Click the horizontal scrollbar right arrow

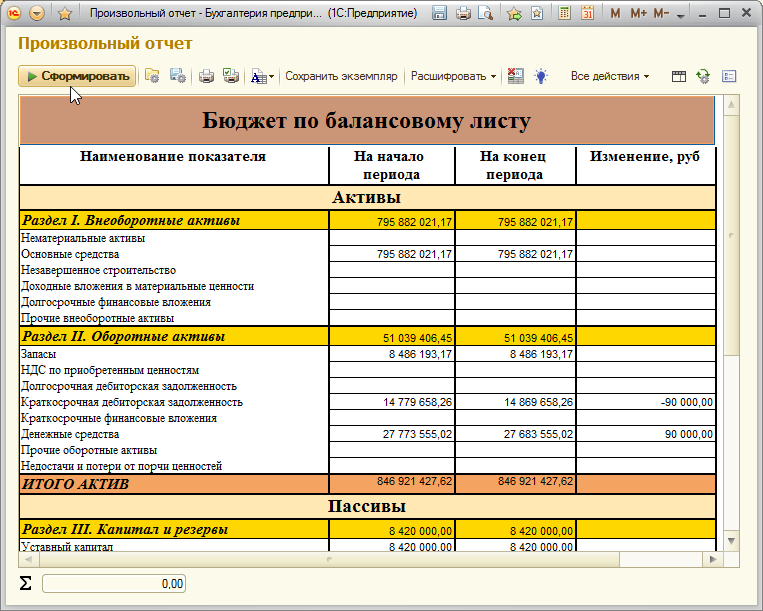point(712,559)
